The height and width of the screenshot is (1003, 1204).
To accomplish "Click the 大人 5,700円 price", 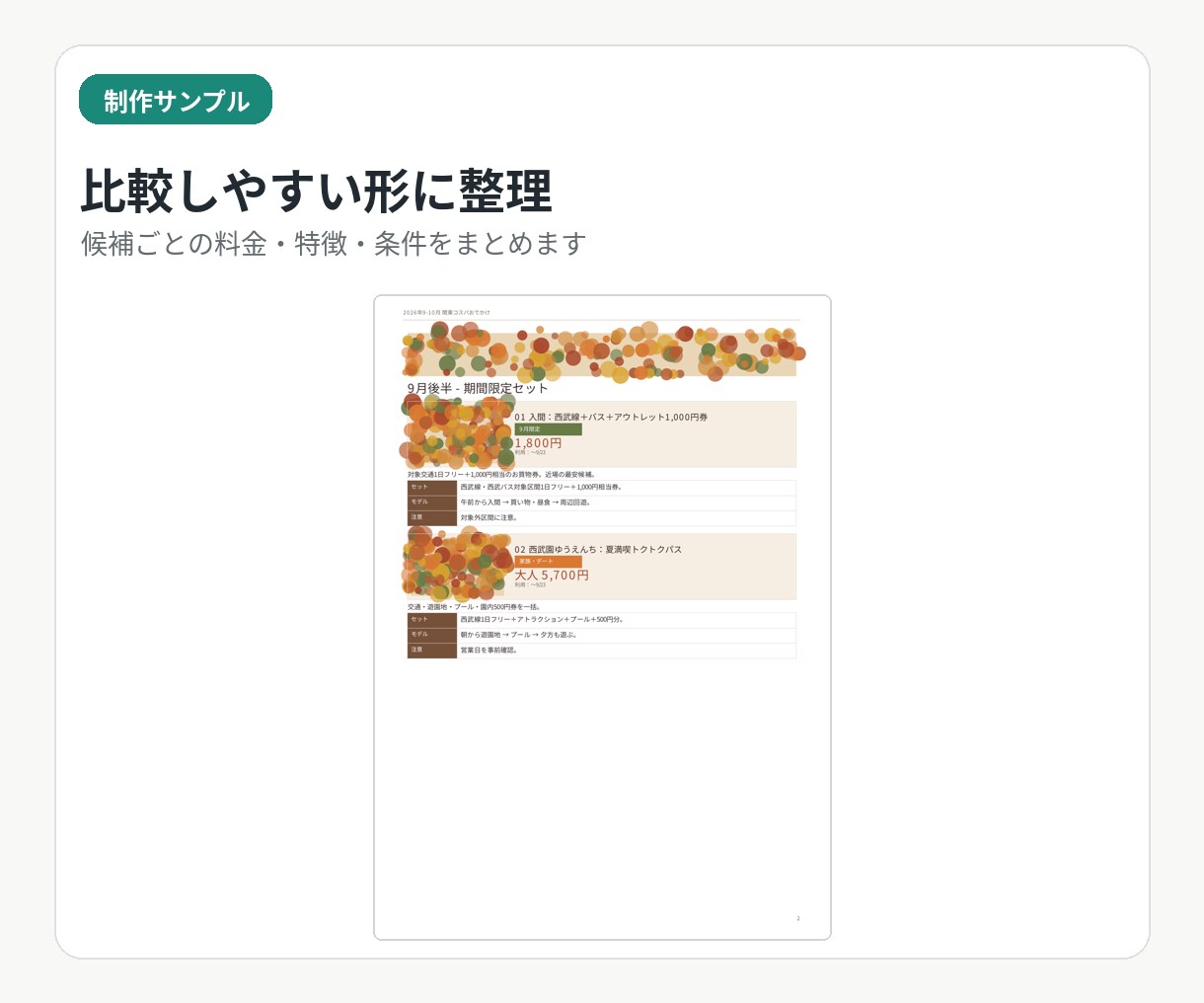I will click(552, 575).
